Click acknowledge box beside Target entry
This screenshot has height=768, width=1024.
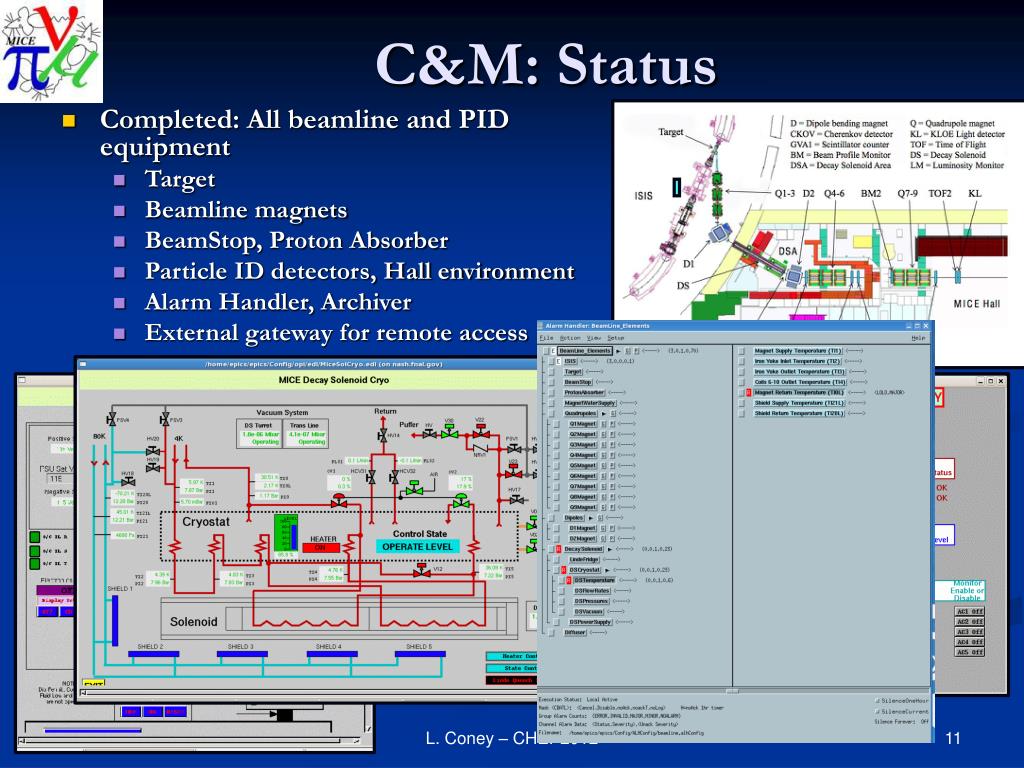click(552, 372)
